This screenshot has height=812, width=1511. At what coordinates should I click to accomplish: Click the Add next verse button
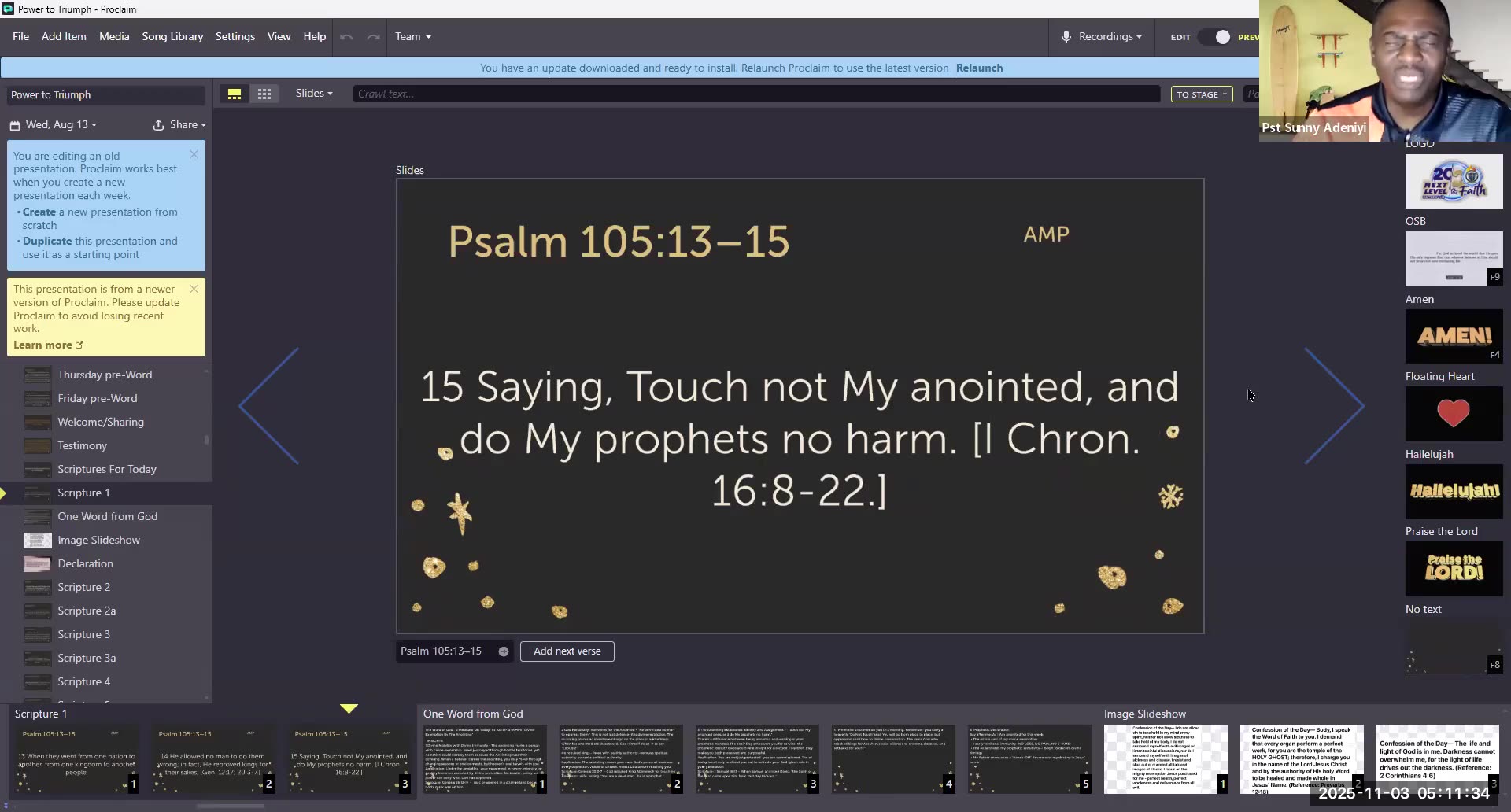[x=567, y=651]
